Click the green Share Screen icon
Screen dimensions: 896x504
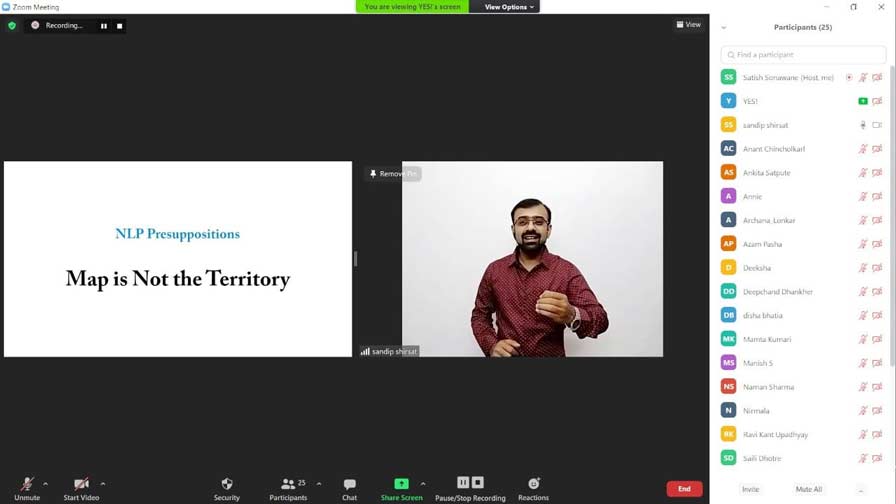click(x=401, y=484)
